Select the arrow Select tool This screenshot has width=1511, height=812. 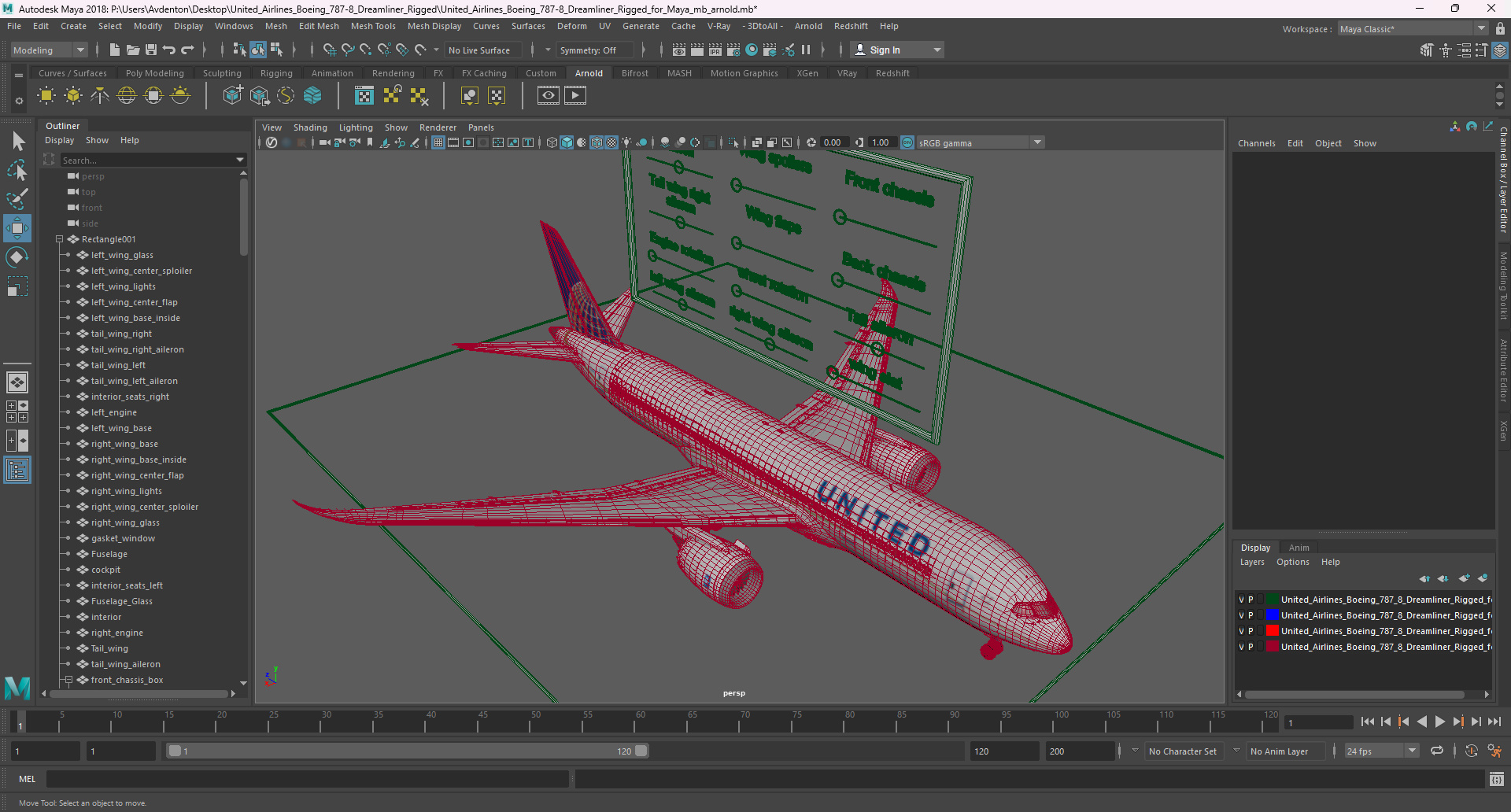pos(18,142)
